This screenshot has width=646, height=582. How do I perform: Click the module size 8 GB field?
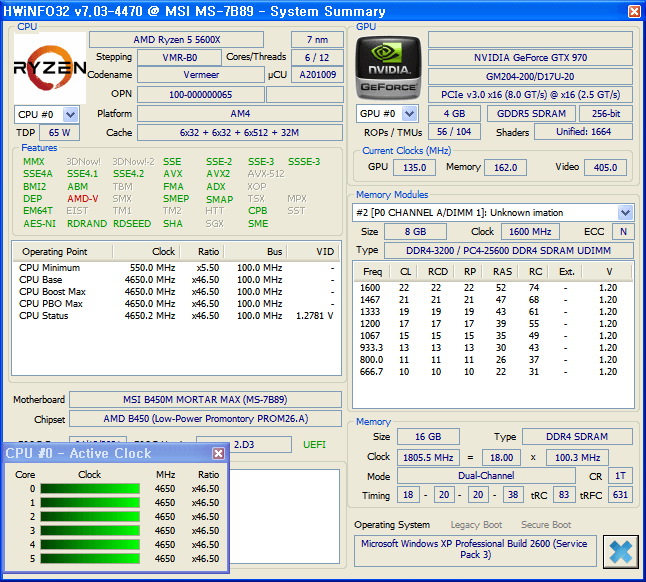[x=415, y=231]
